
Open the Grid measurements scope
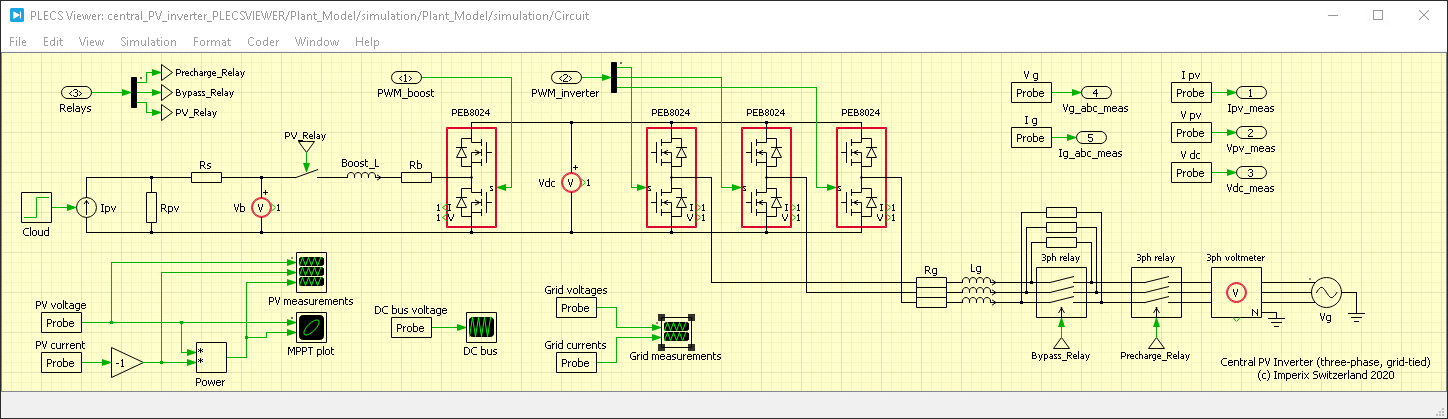(675, 332)
